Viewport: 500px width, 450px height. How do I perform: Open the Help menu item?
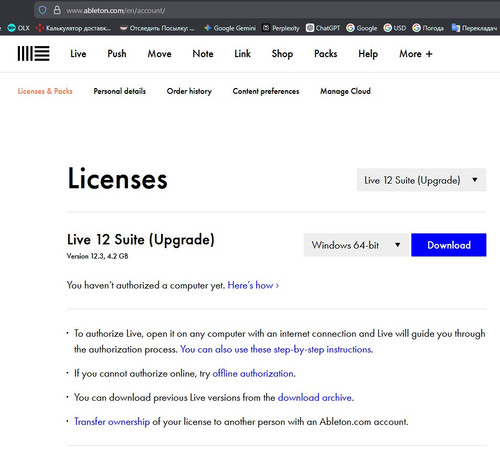pyautogui.click(x=368, y=54)
